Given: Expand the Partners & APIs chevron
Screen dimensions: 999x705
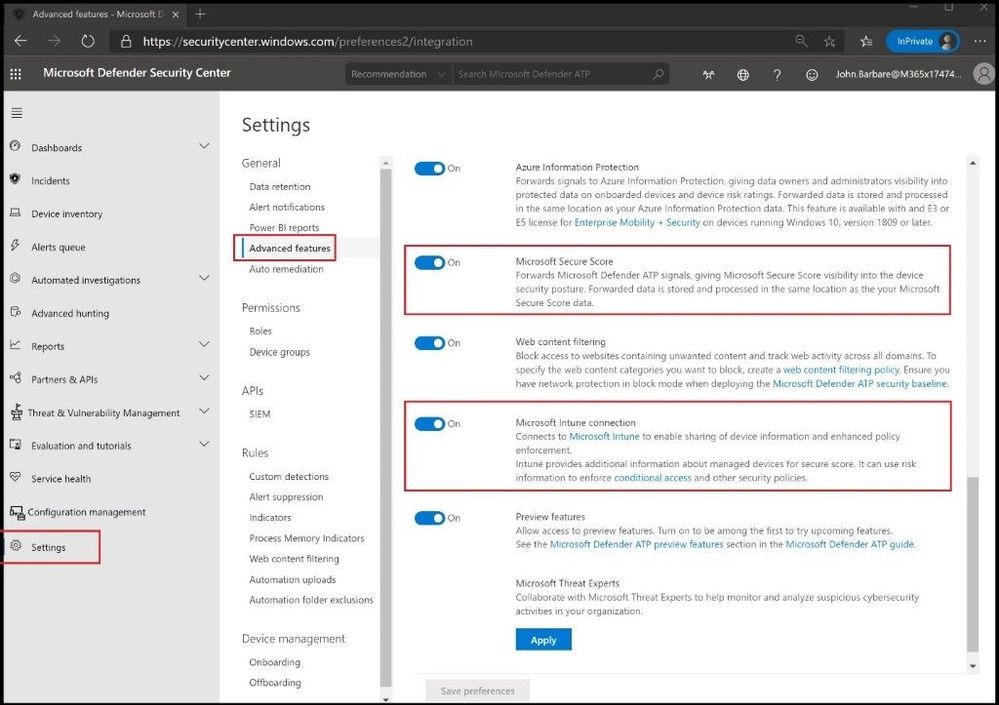Looking at the screenshot, I should click(x=204, y=378).
